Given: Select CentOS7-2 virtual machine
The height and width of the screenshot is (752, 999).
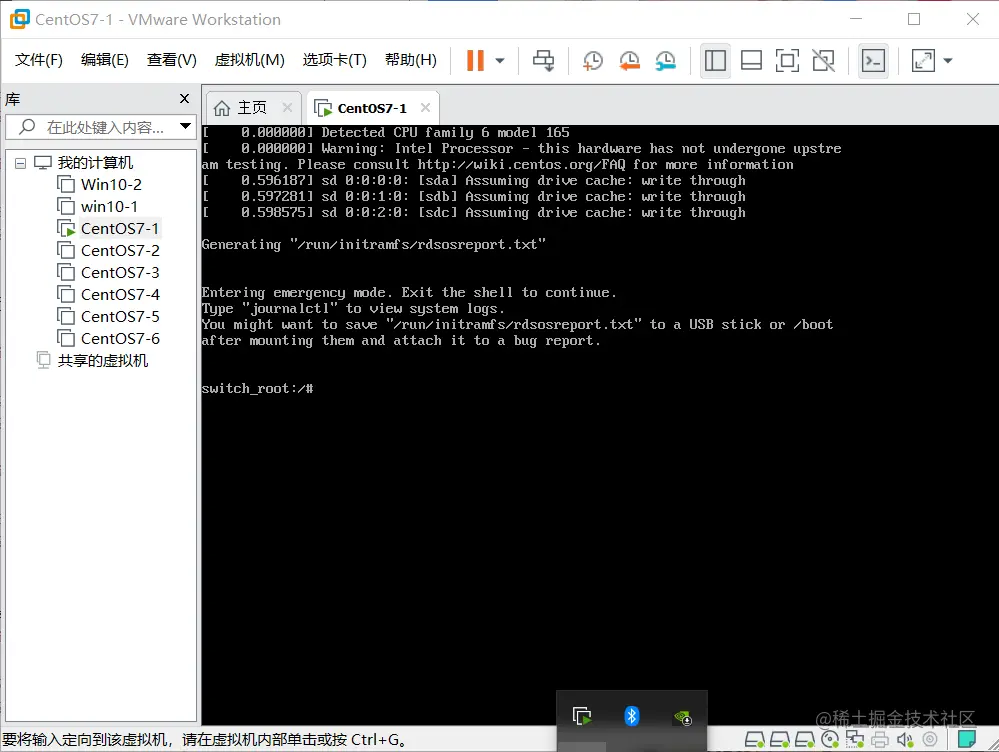Looking at the screenshot, I should (120, 250).
